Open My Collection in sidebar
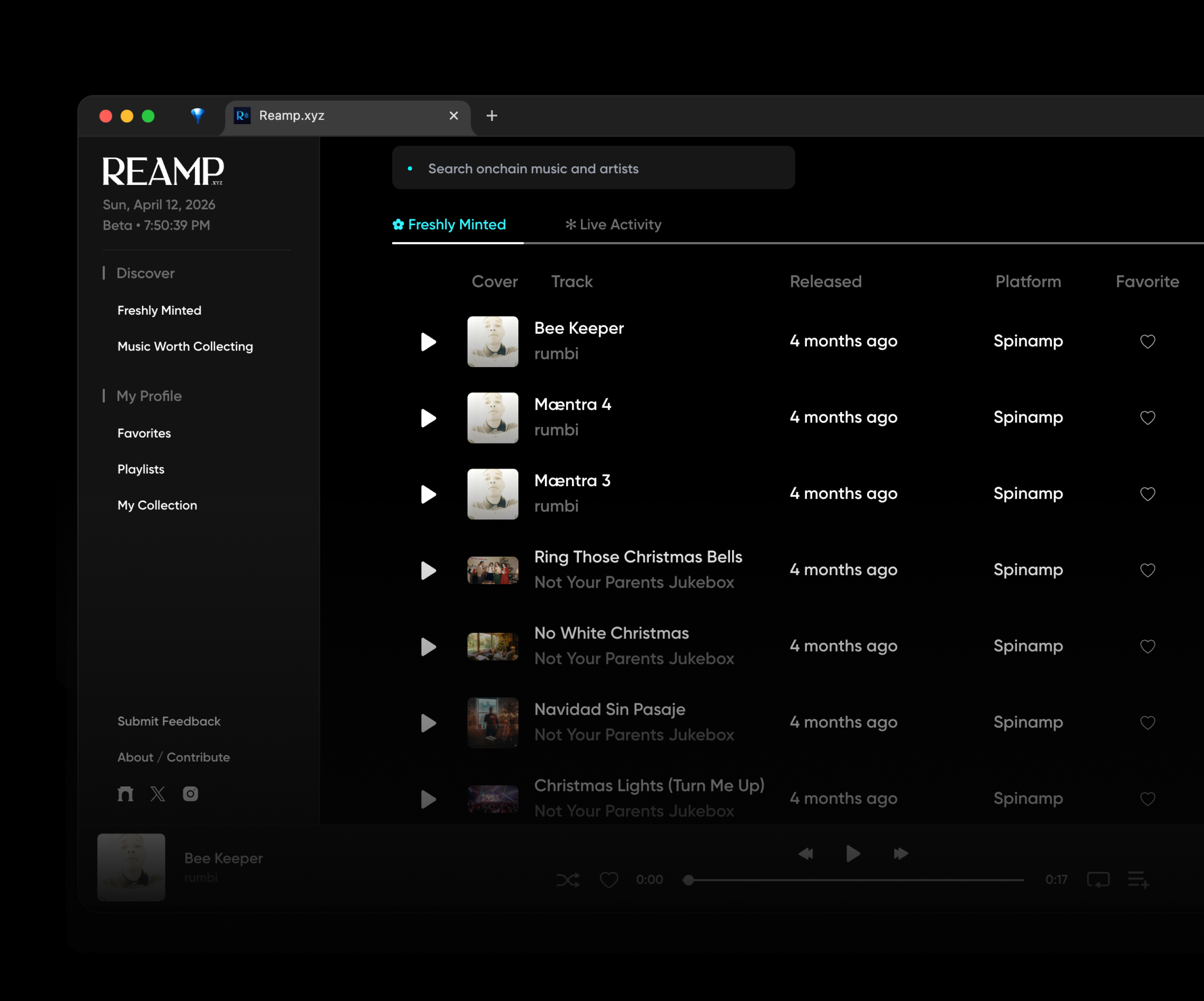The height and width of the screenshot is (1001, 1204). [x=157, y=505]
